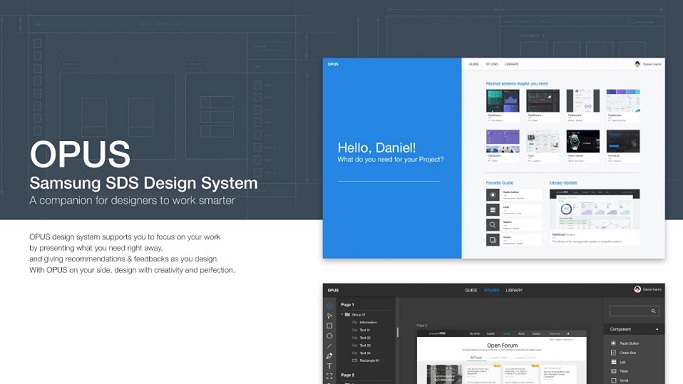Click the Group folder icon in layer tree

[348, 314]
